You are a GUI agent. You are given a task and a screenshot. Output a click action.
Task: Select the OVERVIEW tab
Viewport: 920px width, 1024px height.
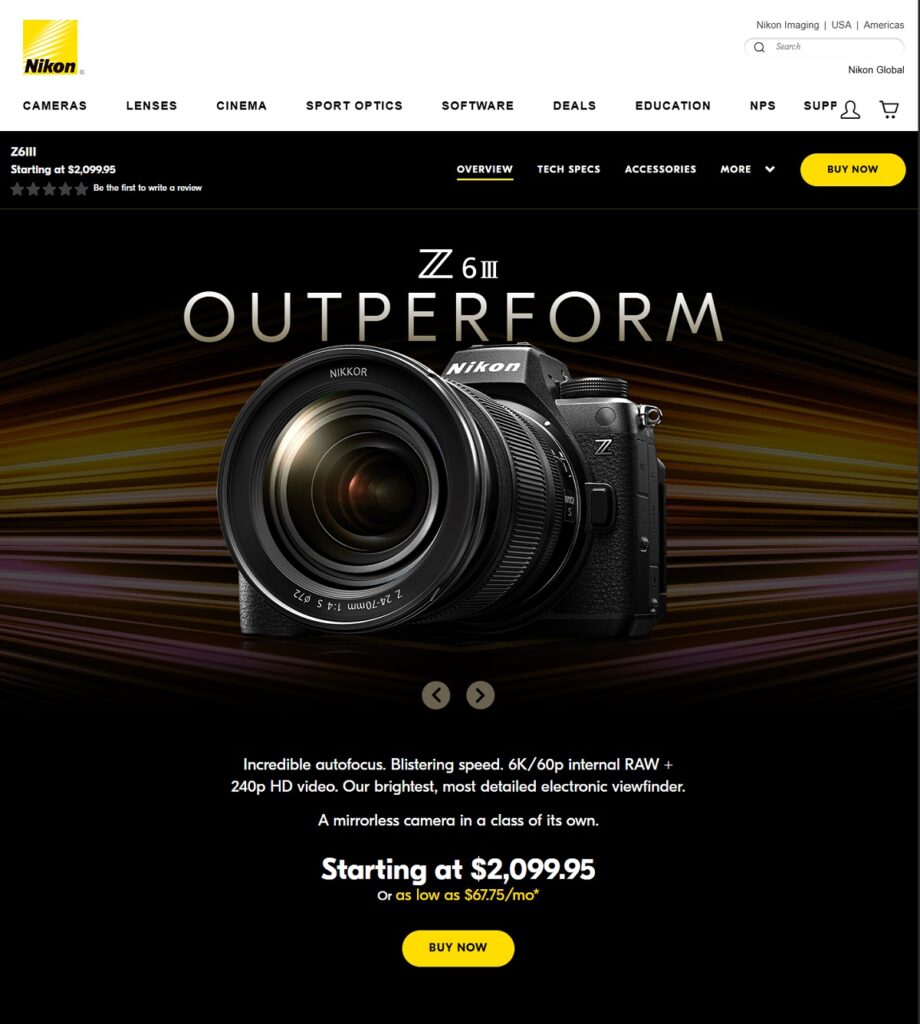click(x=484, y=169)
